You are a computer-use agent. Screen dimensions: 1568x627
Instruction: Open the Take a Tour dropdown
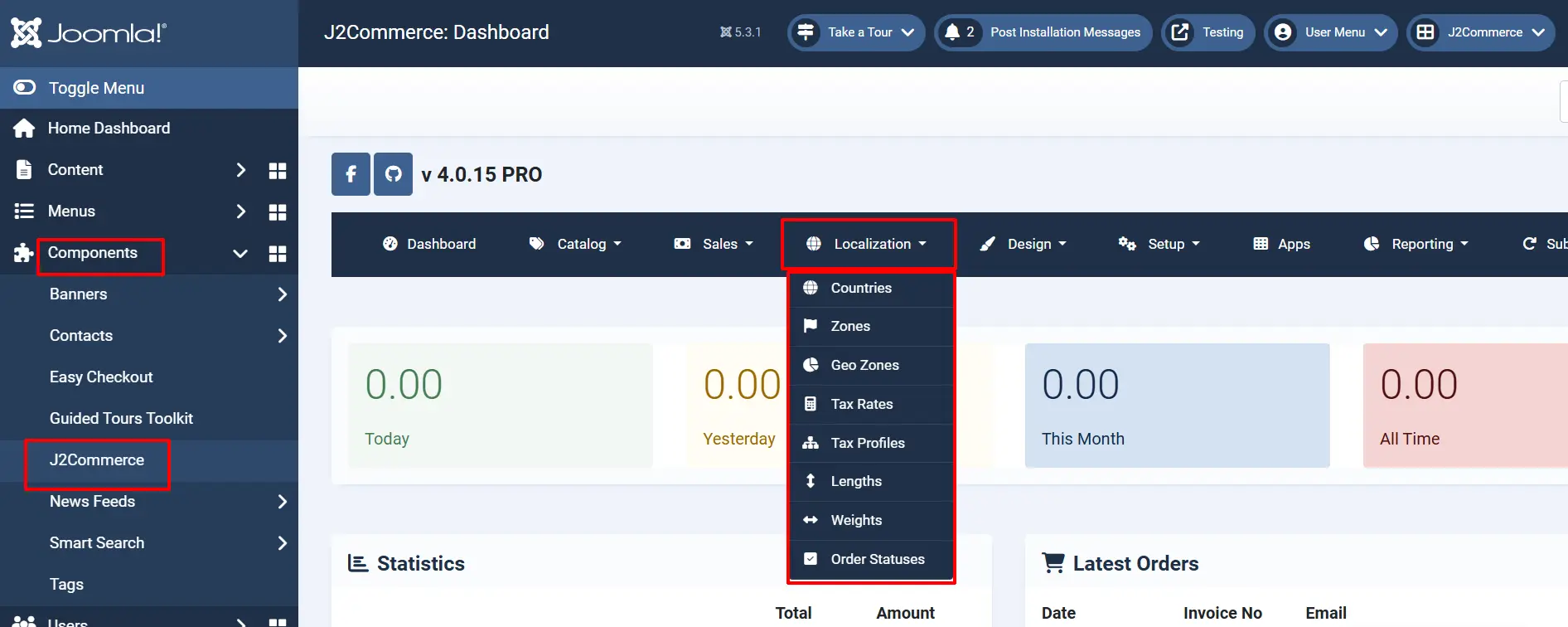tap(856, 32)
